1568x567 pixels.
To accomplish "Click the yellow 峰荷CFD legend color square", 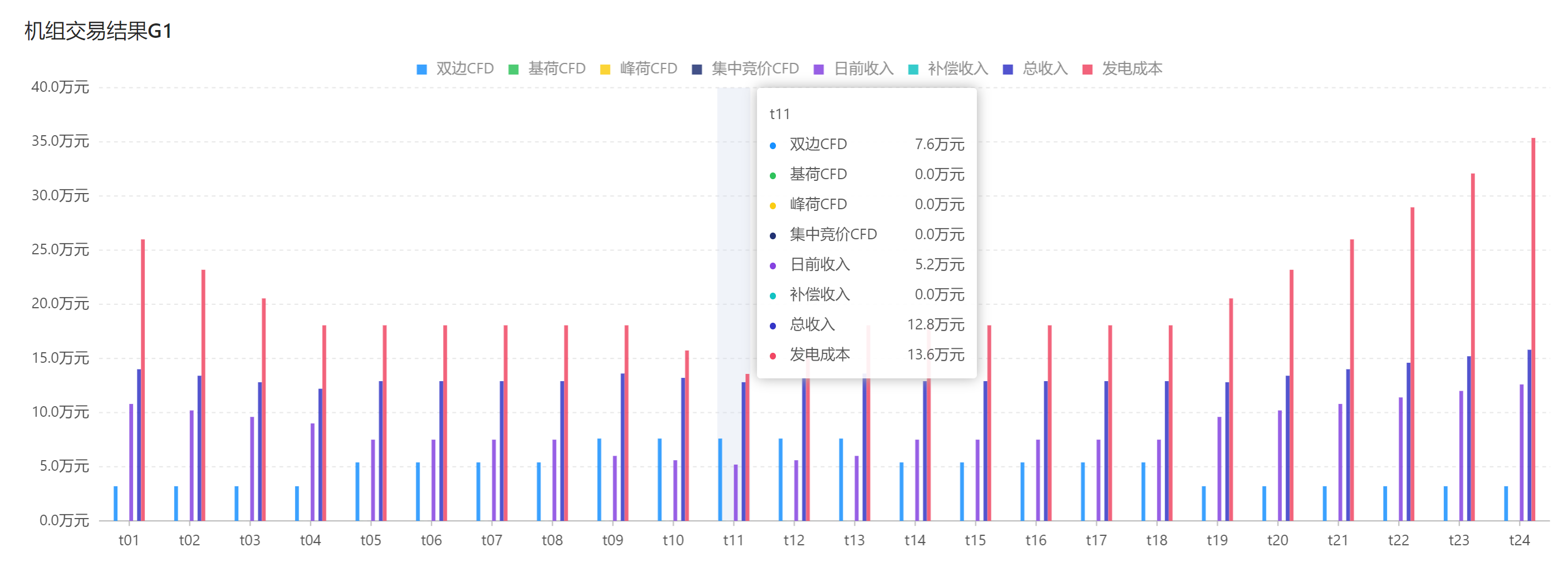I will point(605,70).
